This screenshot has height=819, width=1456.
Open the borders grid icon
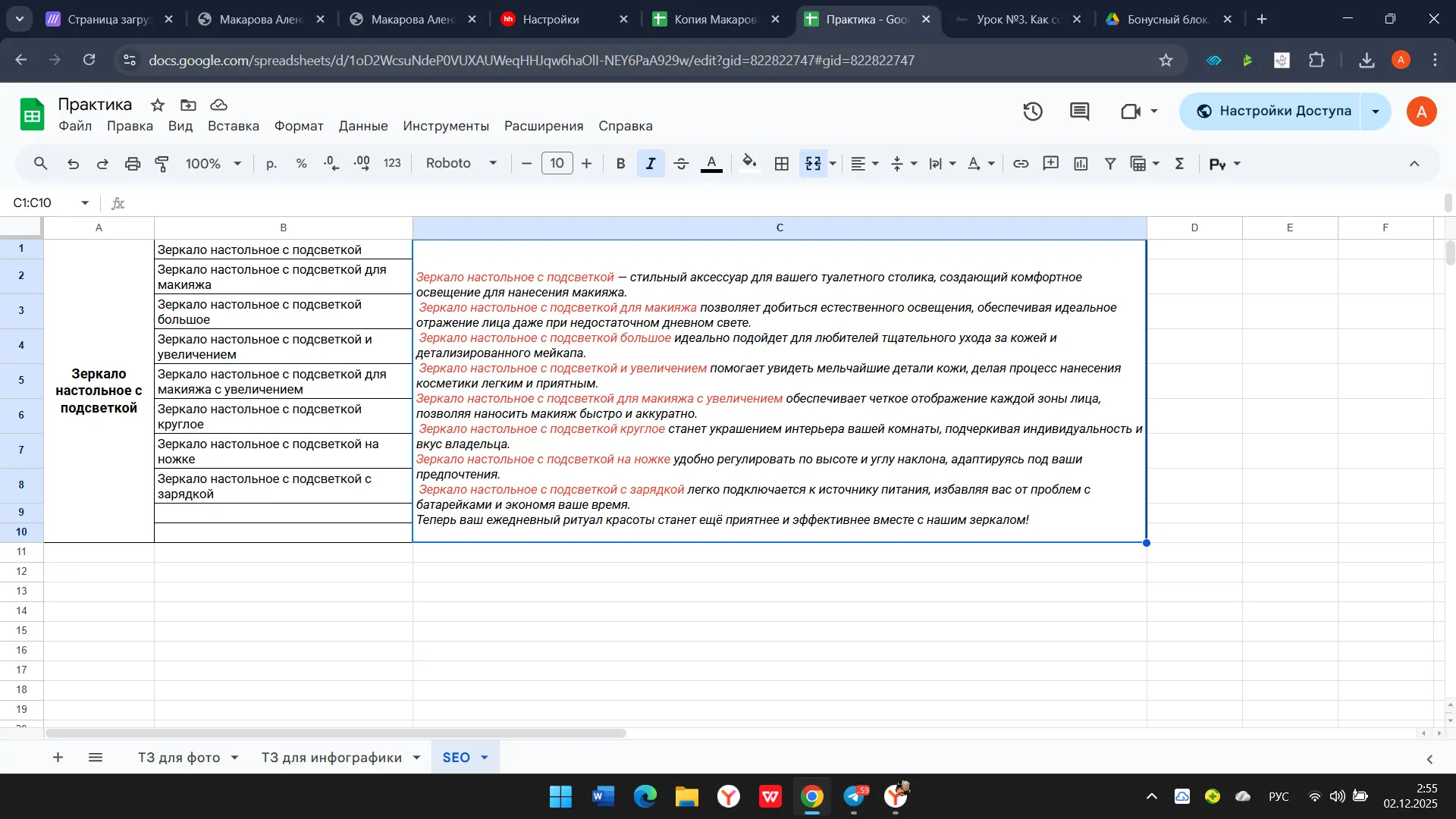(782, 164)
